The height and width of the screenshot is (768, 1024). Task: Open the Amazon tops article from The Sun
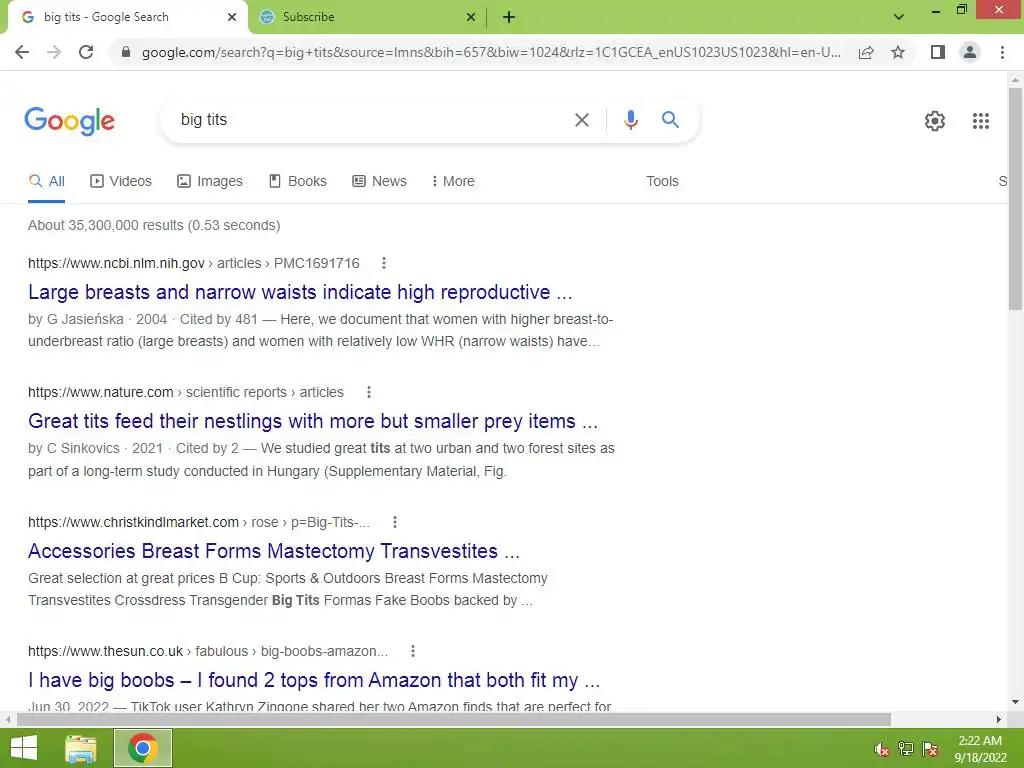coord(314,680)
